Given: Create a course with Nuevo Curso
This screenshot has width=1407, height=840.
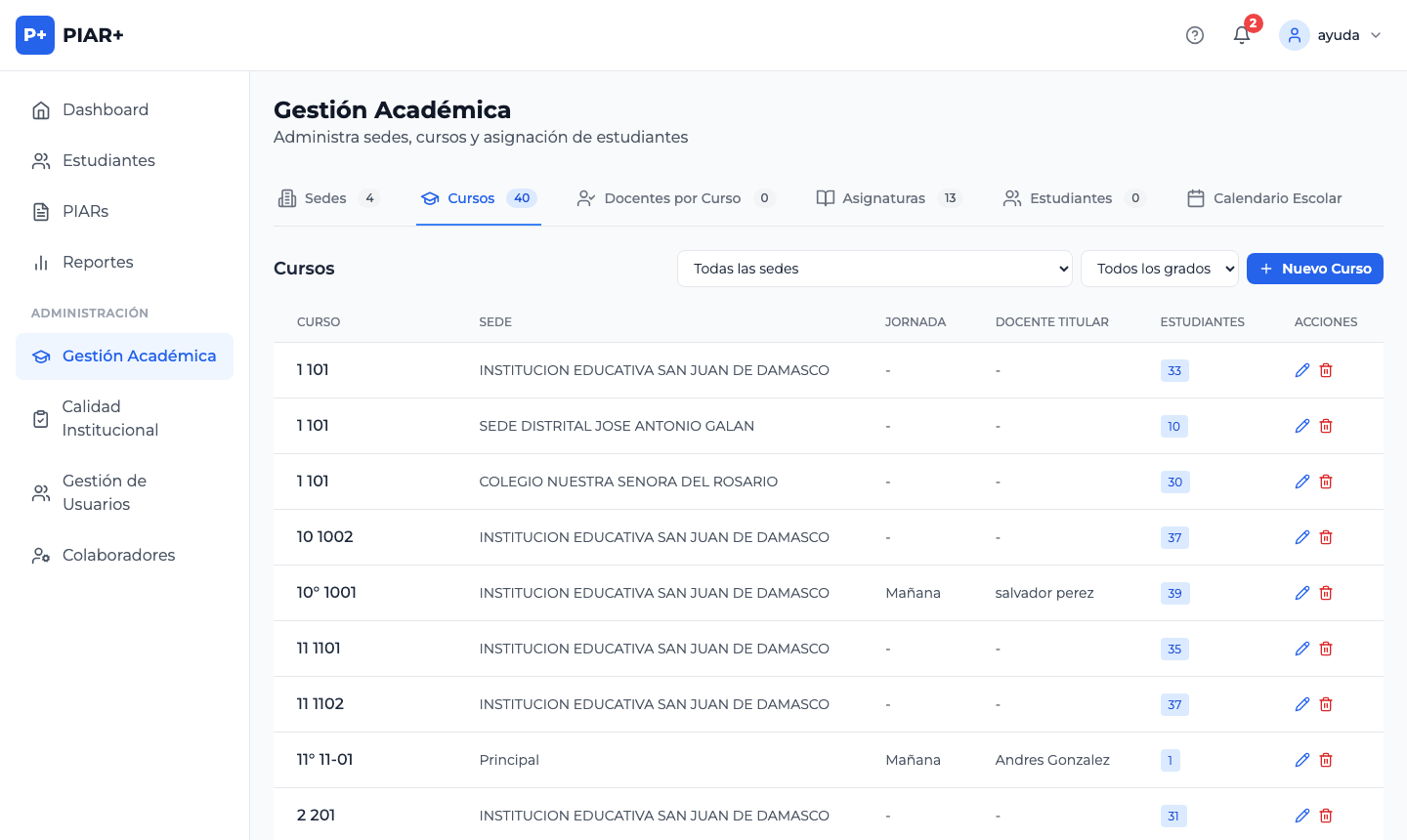Looking at the screenshot, I should (1314, 269).
